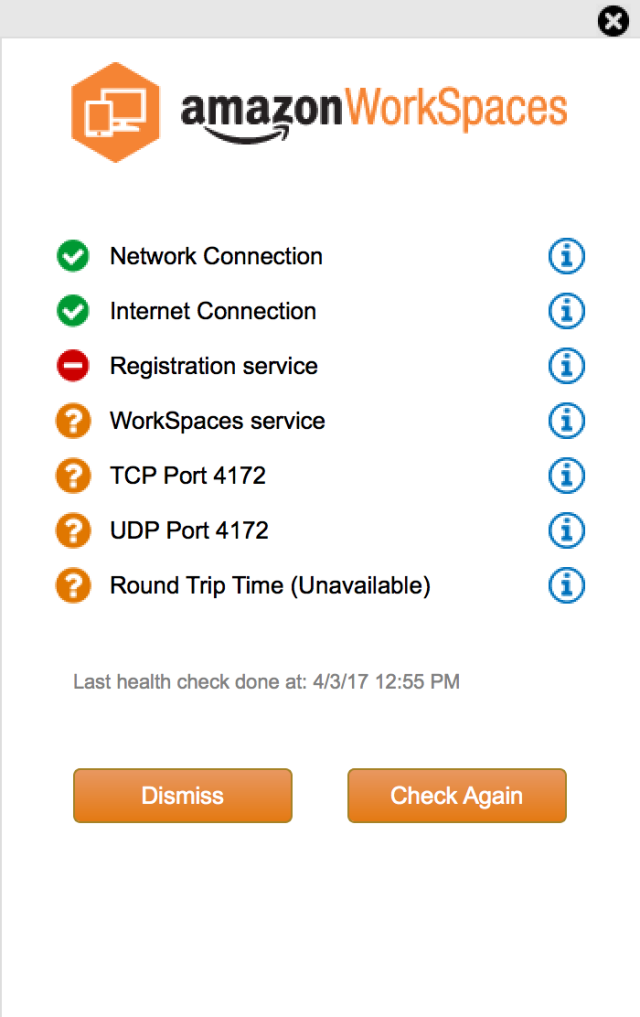The image size is (640, 1017).
Task: Select the Registration service label
Action: pyautogui.click(x=214, y=367)
